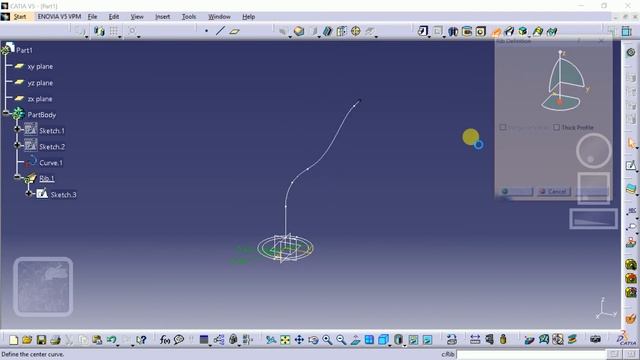Click the Isometric View cube icon
The height and width of the screenshot is (360, 640).
click(383, 340)
